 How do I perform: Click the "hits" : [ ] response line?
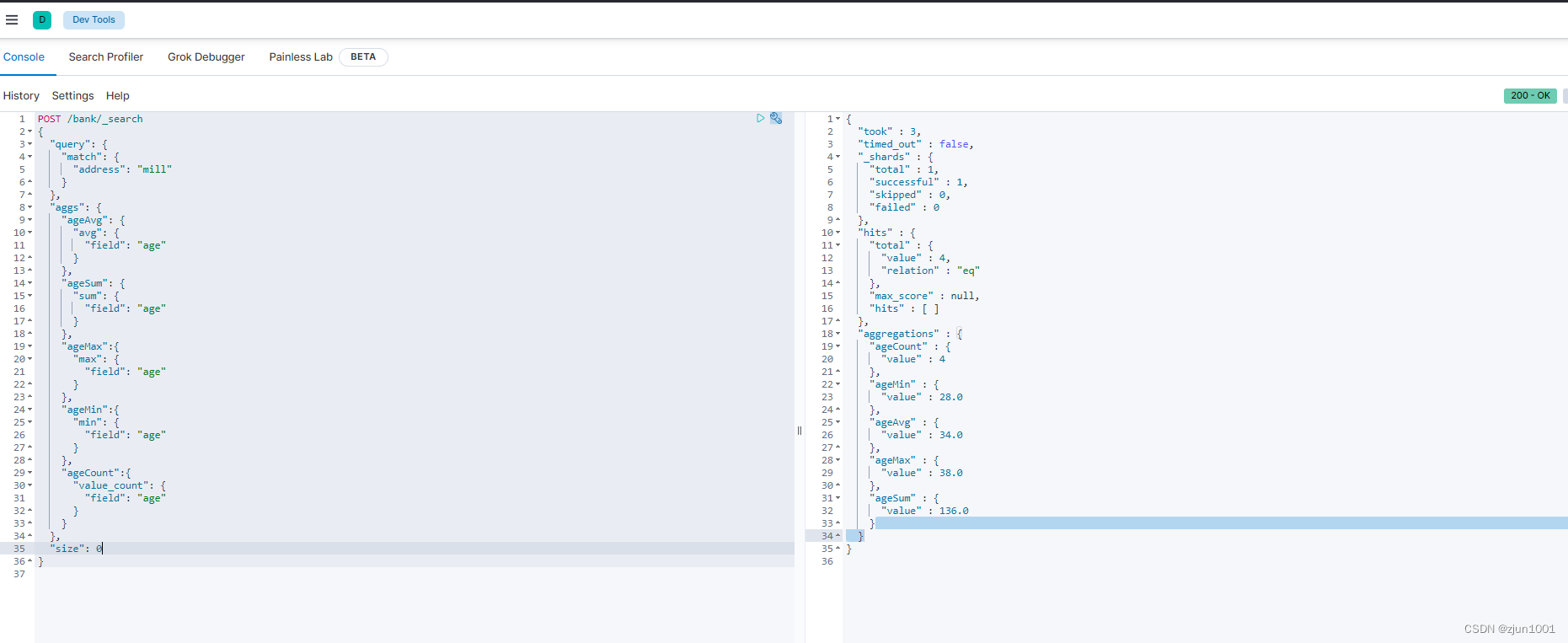coord(904,308)
